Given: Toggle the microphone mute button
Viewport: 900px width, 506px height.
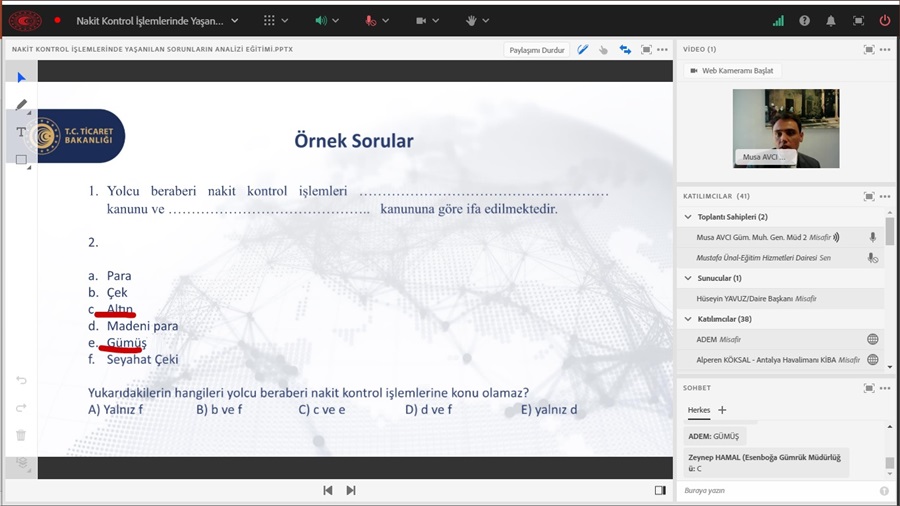Looking at the screenshot, I should tap(371, 20).
